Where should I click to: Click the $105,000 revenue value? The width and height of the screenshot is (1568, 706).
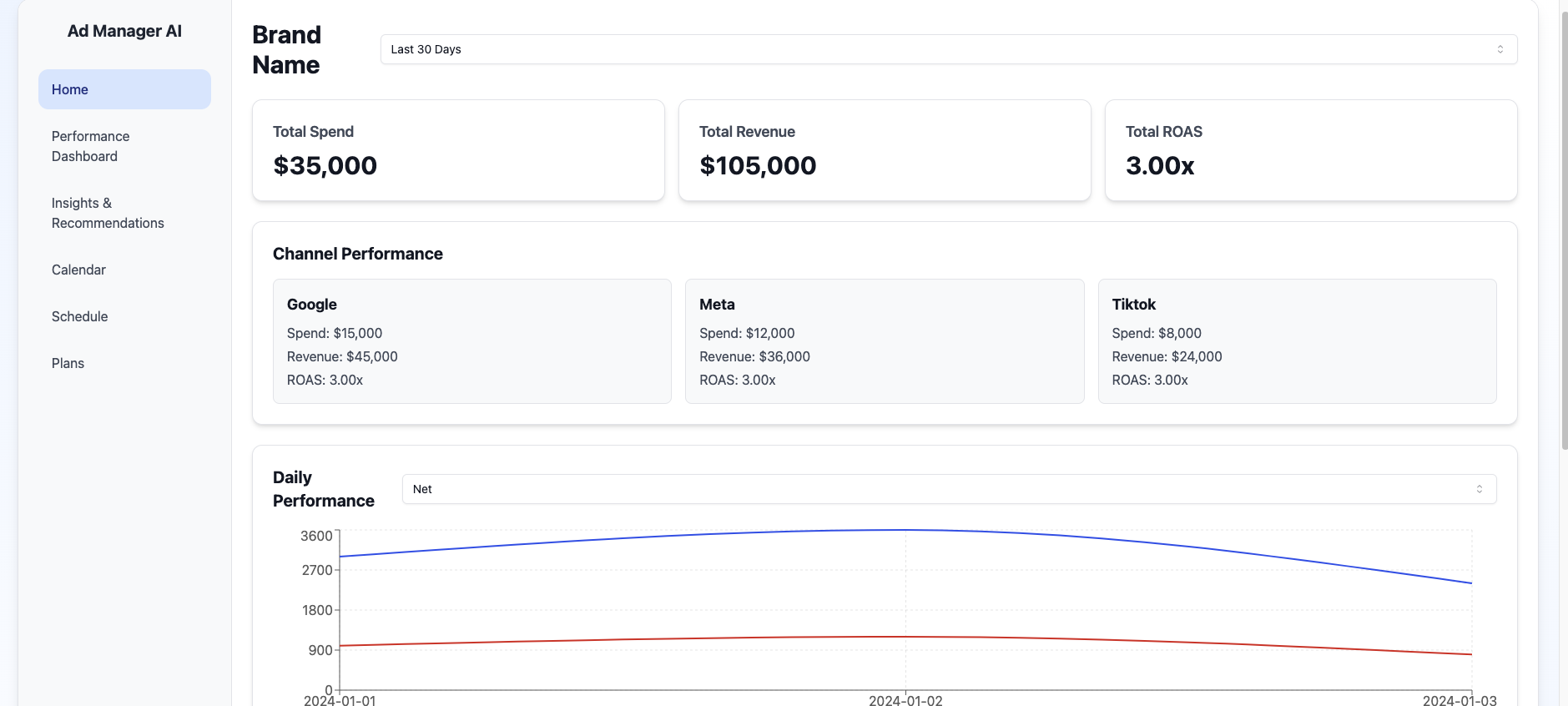(758, 165)
